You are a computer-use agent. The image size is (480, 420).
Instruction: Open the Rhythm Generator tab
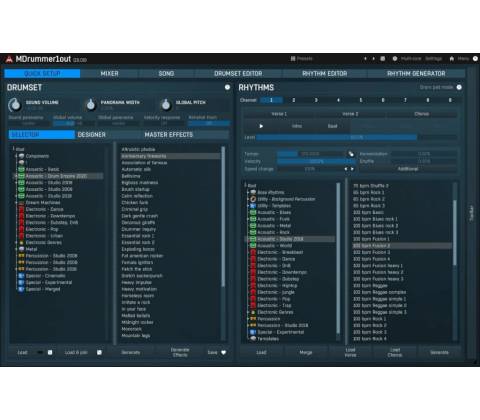[416, 73]
